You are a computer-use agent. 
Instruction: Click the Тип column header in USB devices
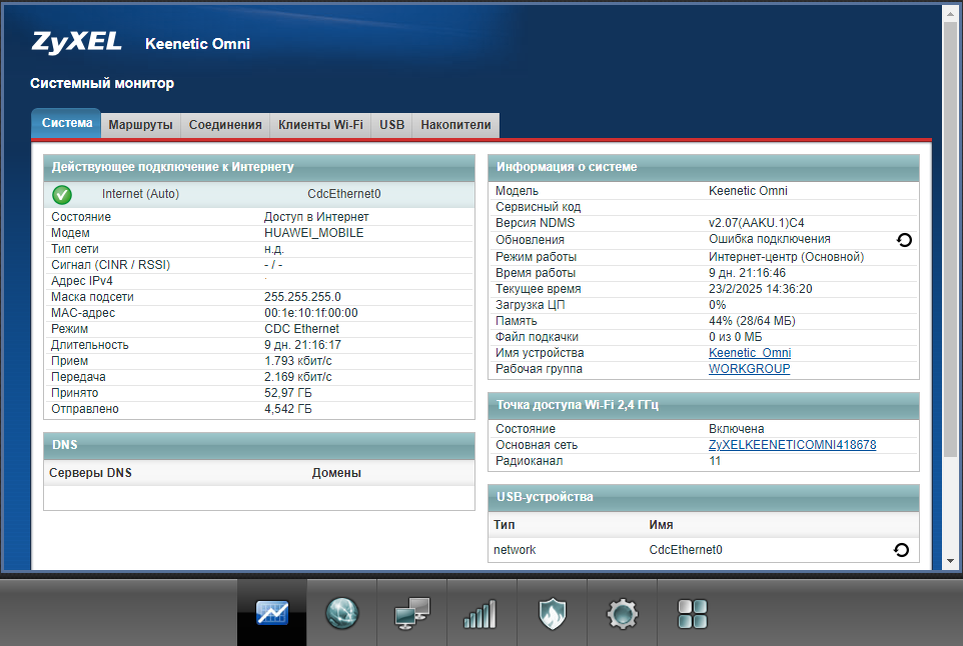[x=504, y=525]
